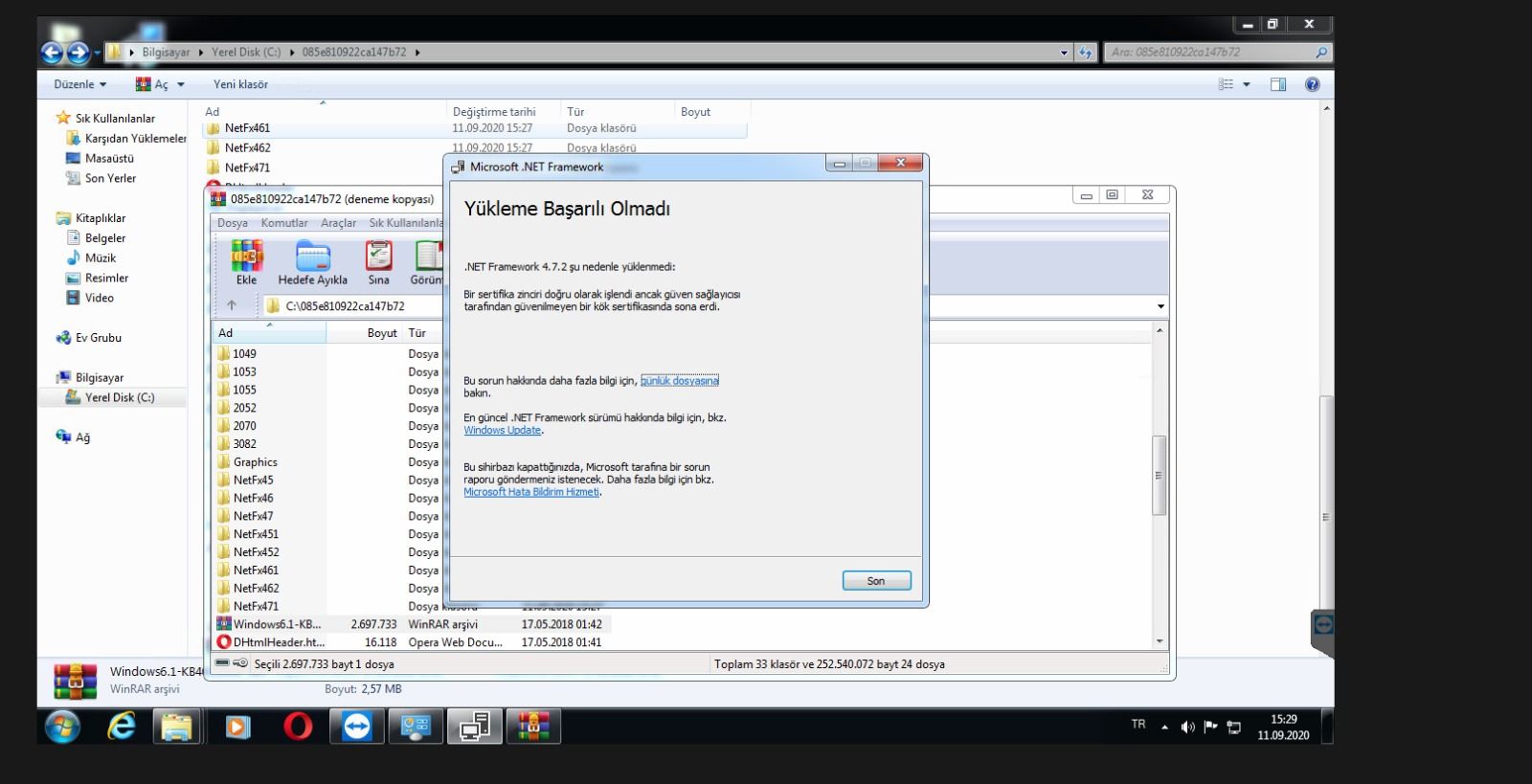Select Windows6.1-KB... archive row in WinRAR
Image resolution: width=1532 pixels, height=784 pixels.
pyautogui.click(x=413, y=624)
